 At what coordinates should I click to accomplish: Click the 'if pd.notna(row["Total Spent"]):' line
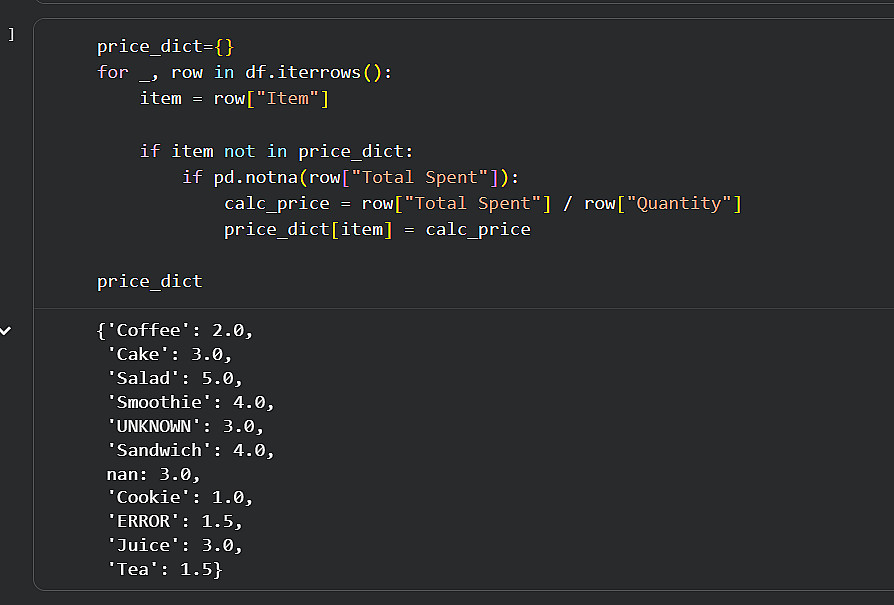click(351, 177)
